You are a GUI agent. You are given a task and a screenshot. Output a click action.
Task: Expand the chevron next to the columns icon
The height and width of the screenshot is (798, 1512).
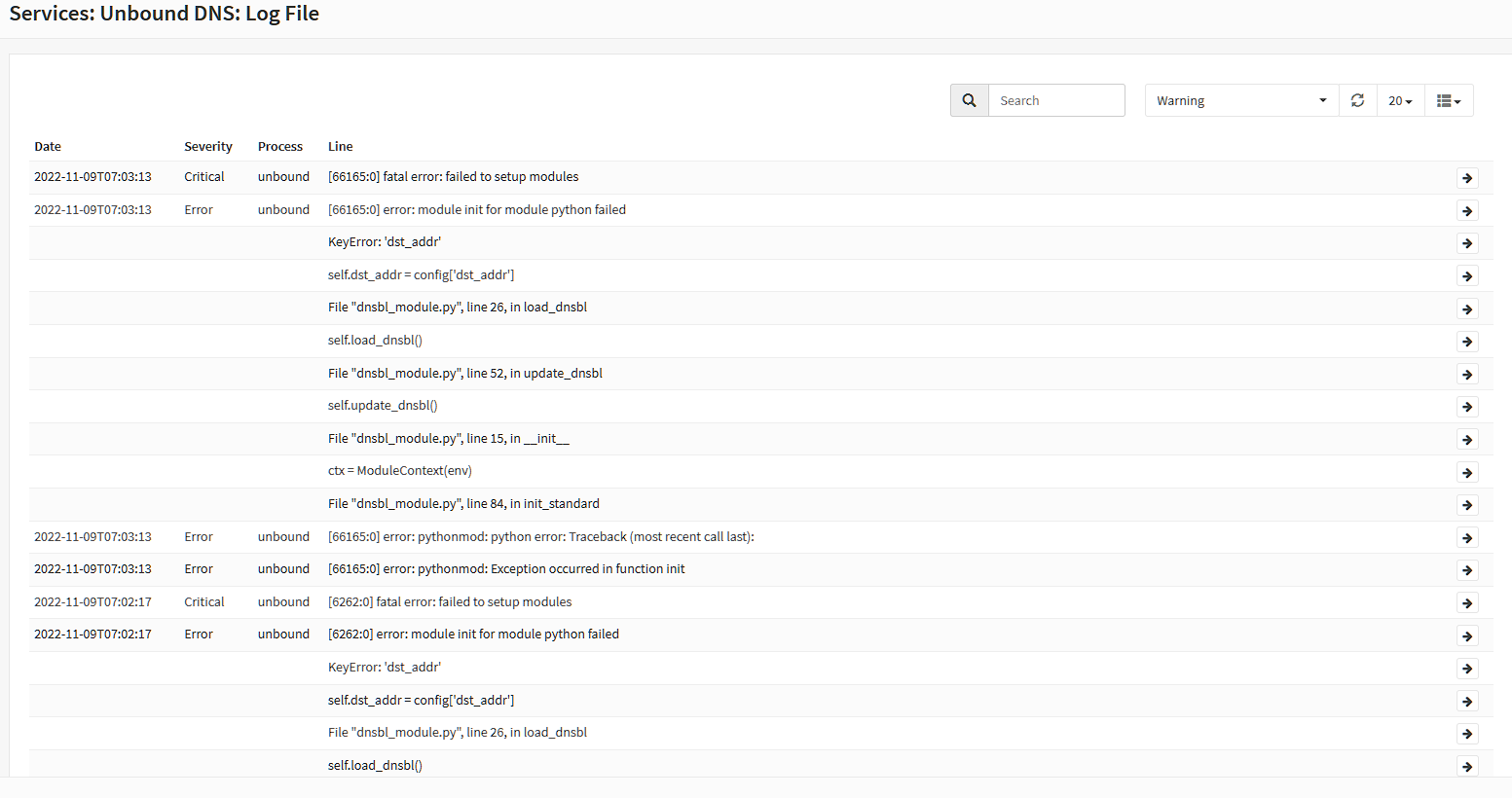pyautogui.click(x=1457, y=100)
